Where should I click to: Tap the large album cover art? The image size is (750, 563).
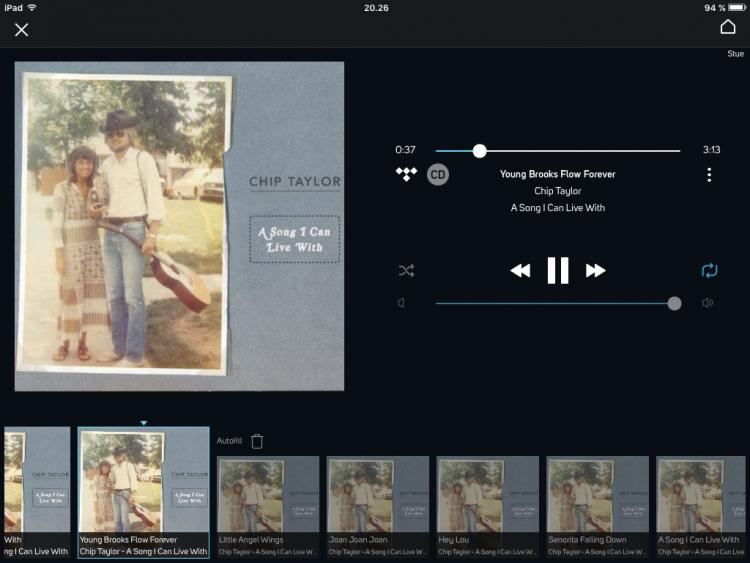(x=179, y=226)
